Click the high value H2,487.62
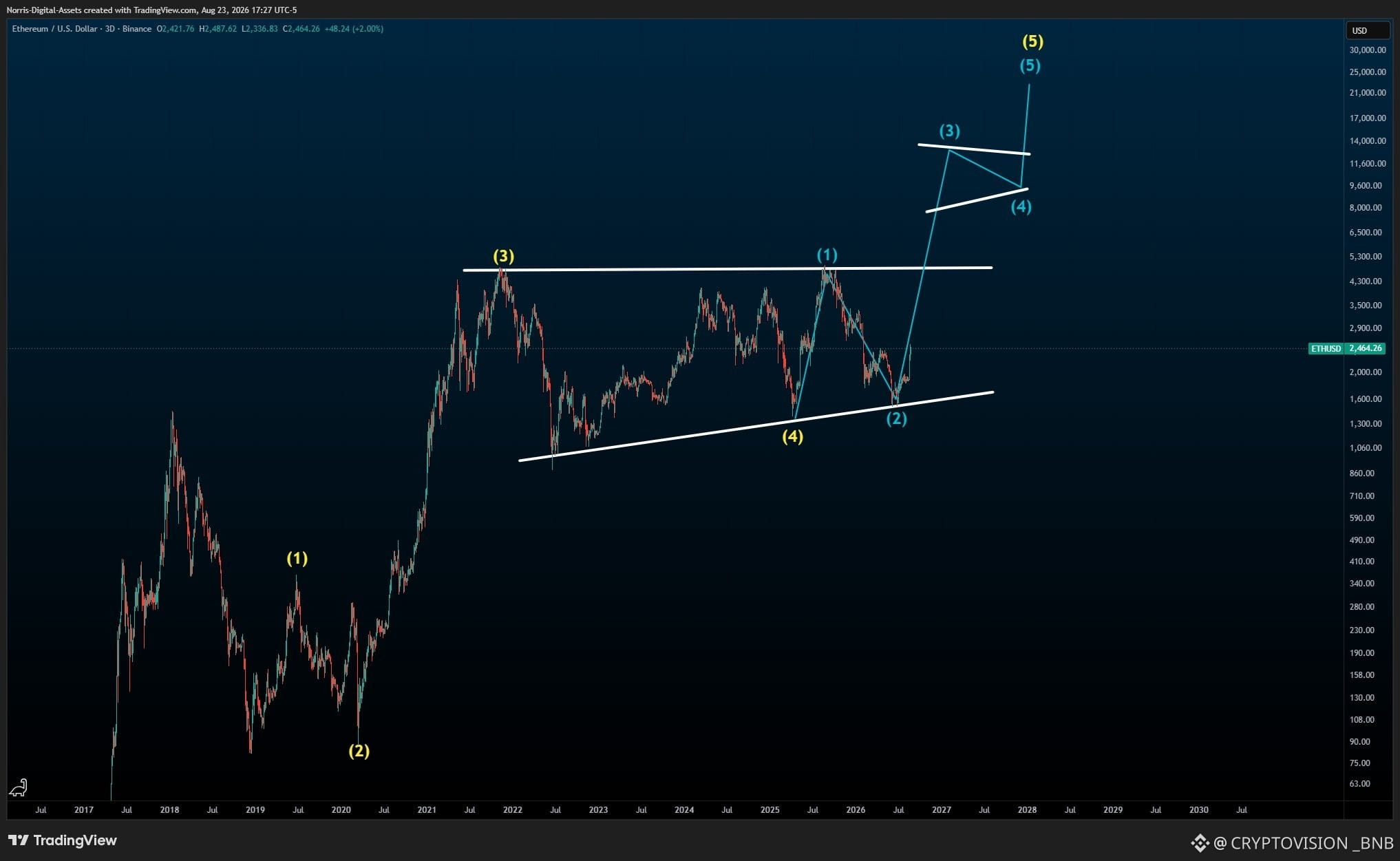Image resolution: width=1400 pixels, height=861 pixels. click(218, 29)
